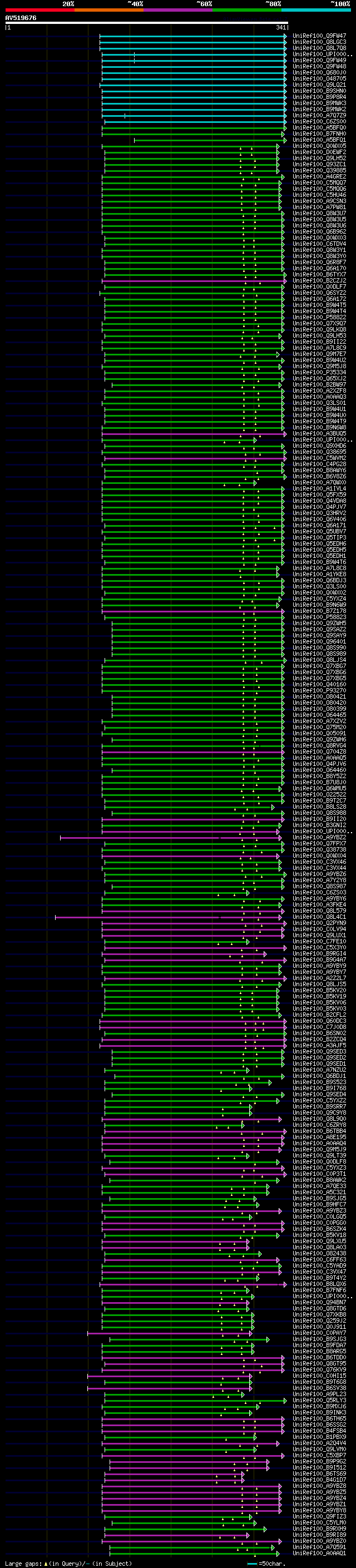
Task: Click hit label UniRef100_Q9FW49
Action: (319, 60)
